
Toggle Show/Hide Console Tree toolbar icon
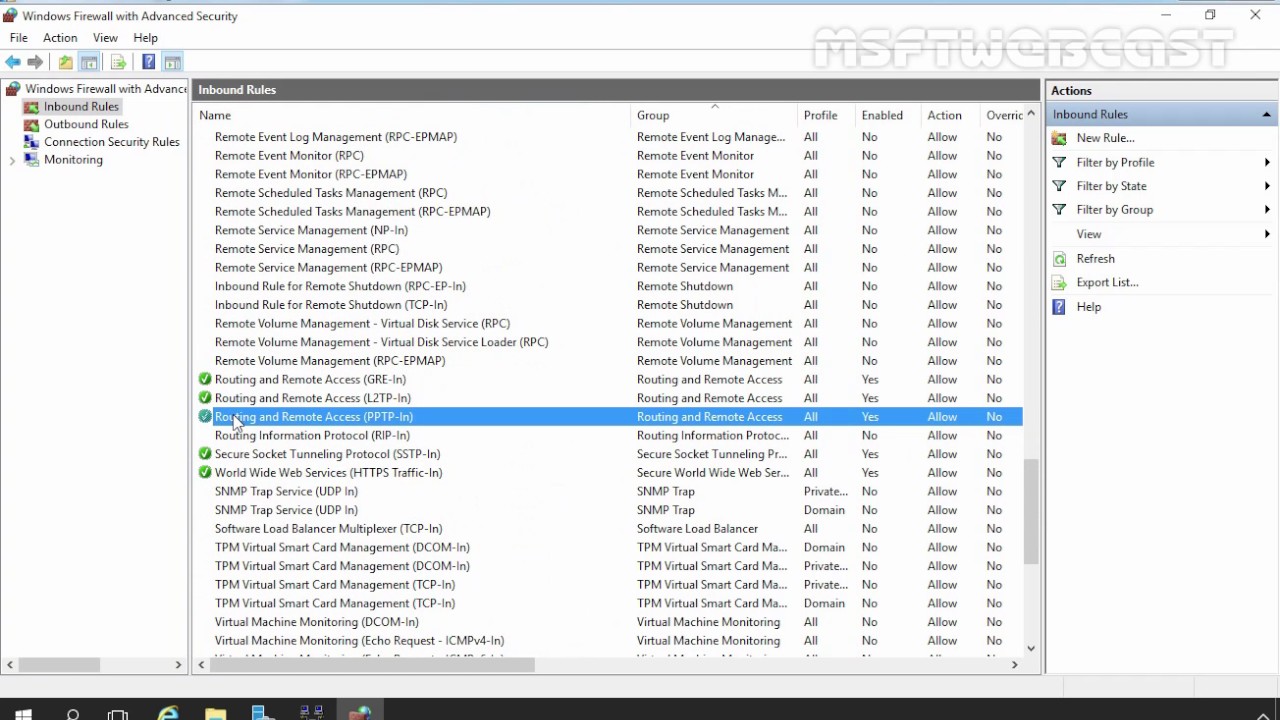[89, 62]
